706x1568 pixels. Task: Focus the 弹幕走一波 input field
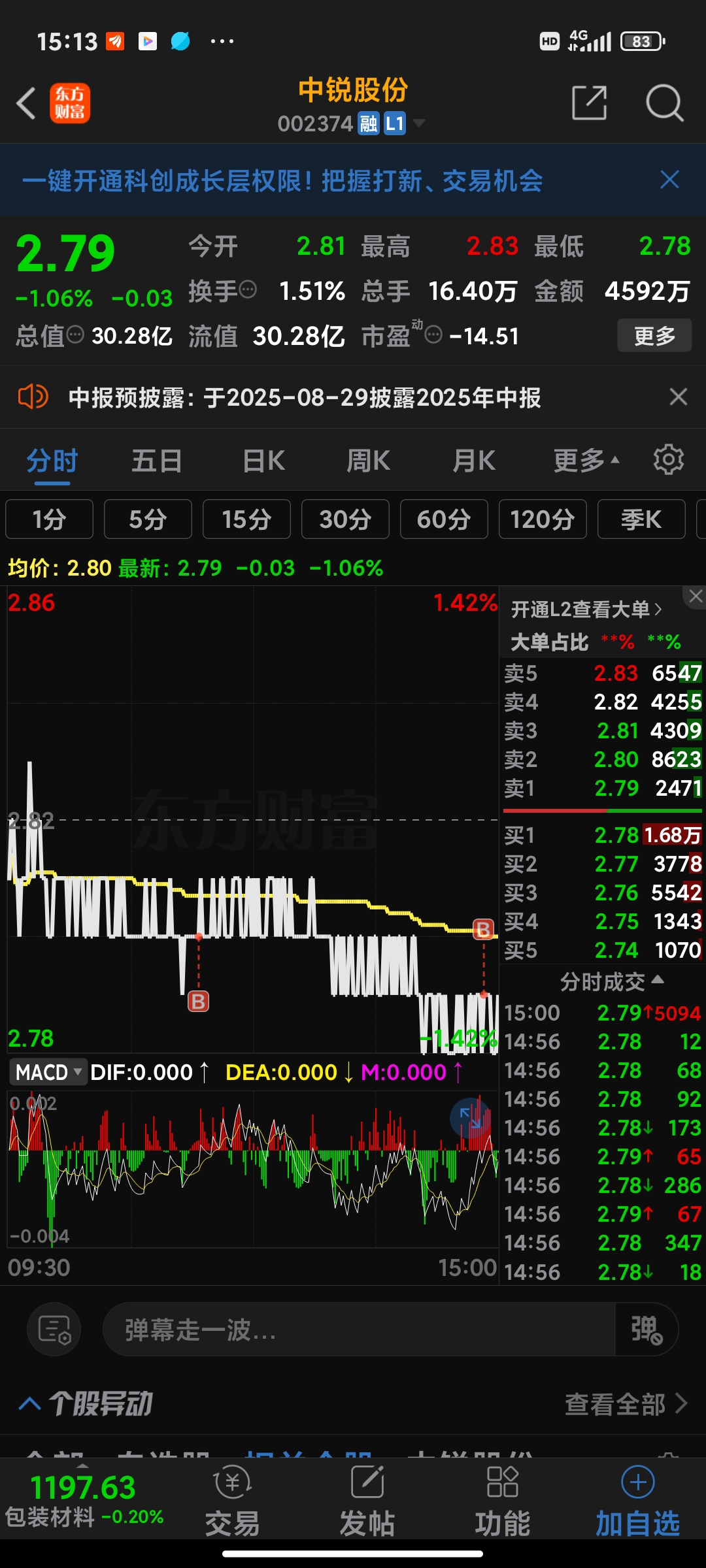[x=358, y=1330]
